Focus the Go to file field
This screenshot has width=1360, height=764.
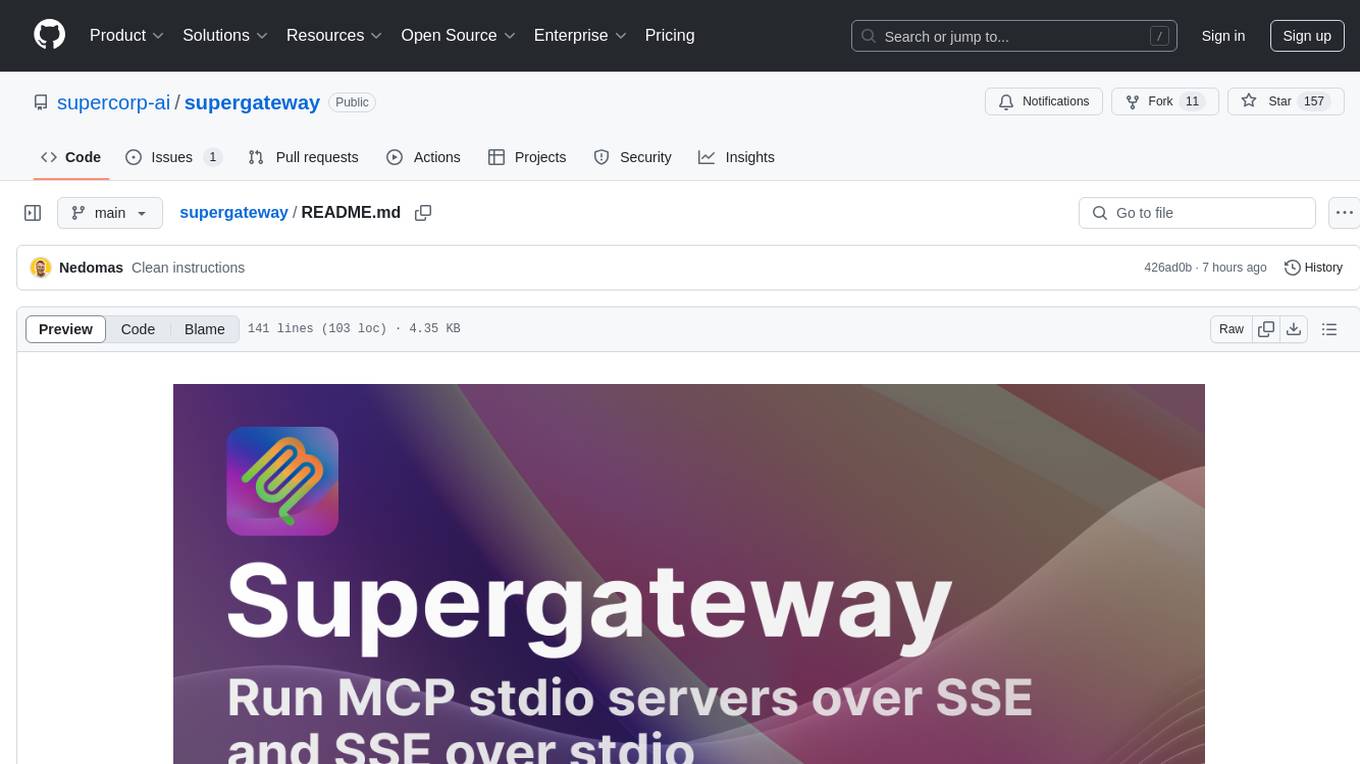(x=1197, y=213)
